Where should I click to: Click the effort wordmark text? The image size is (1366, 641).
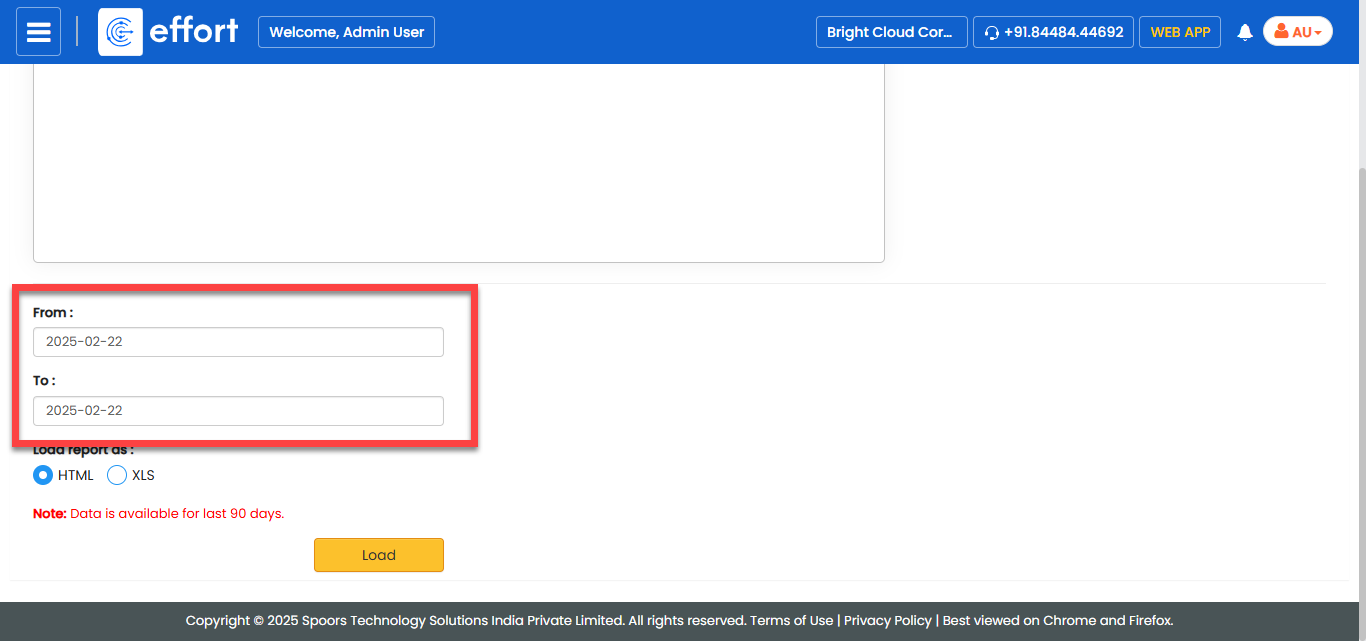[193, 32]
